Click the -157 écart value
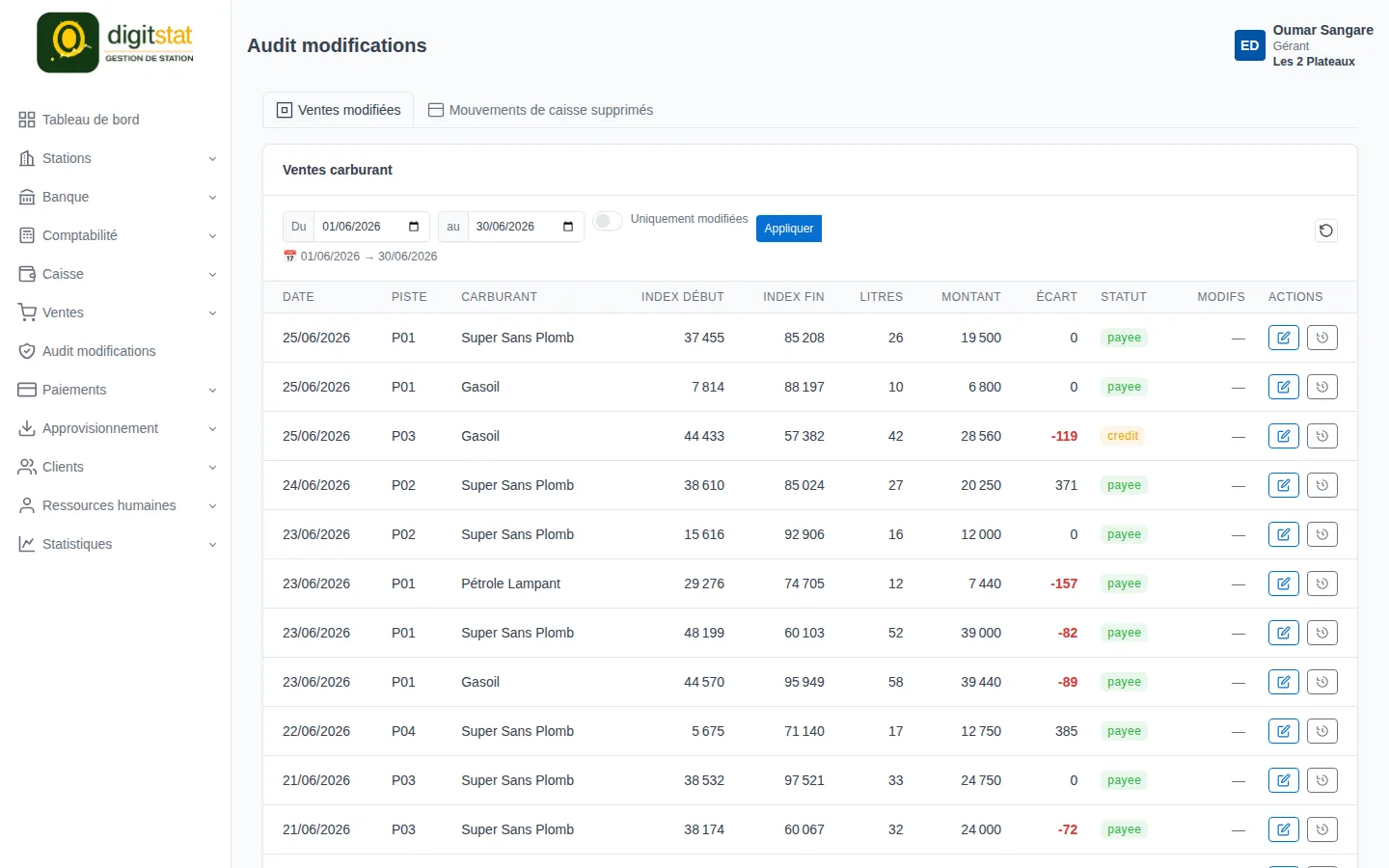Screen dimensions: 1389x868 pos(1064,583)
